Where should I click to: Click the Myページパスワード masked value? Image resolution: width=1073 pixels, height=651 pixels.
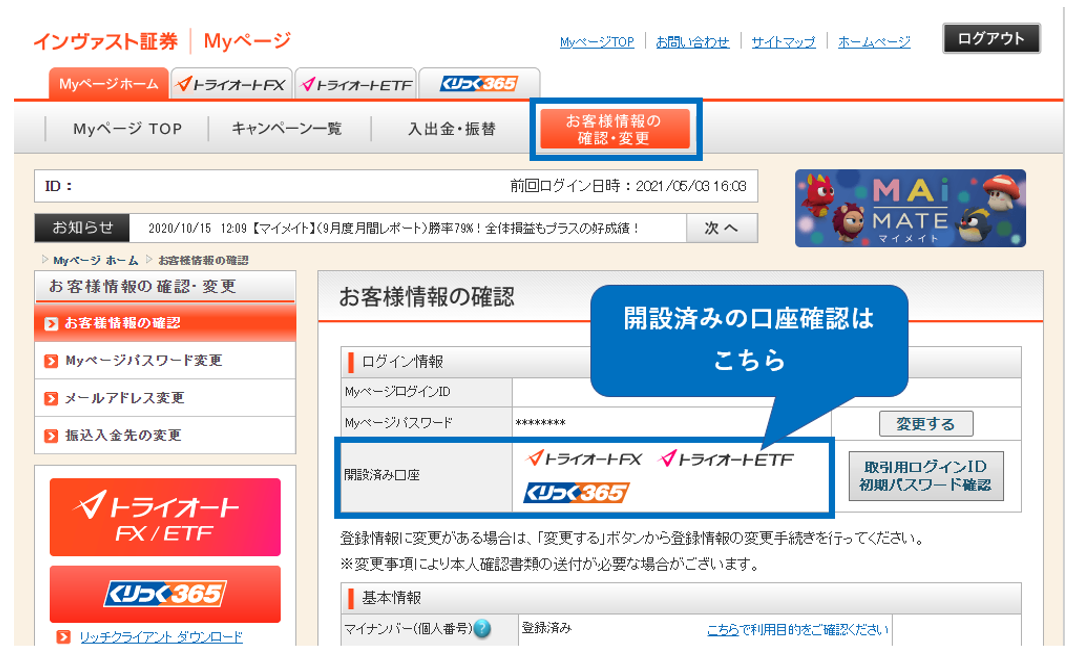click(541, 423)
